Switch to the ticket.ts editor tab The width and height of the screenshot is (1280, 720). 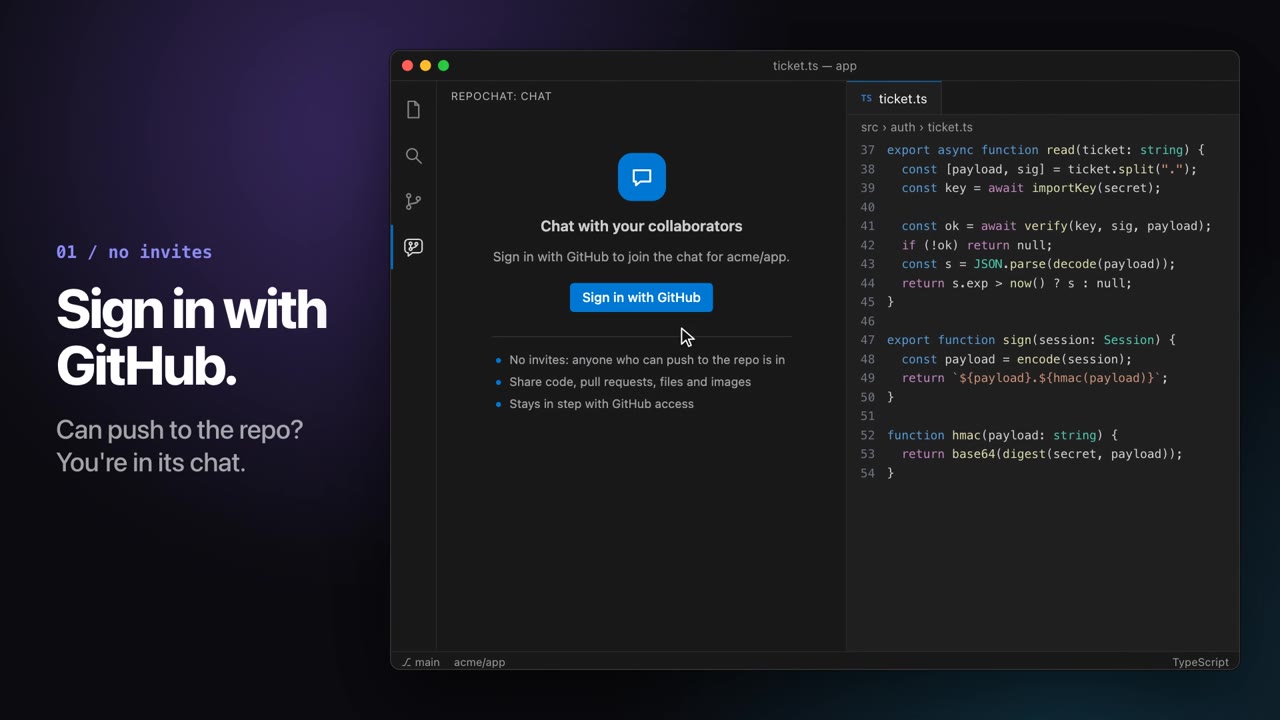[x=894, y=99]
